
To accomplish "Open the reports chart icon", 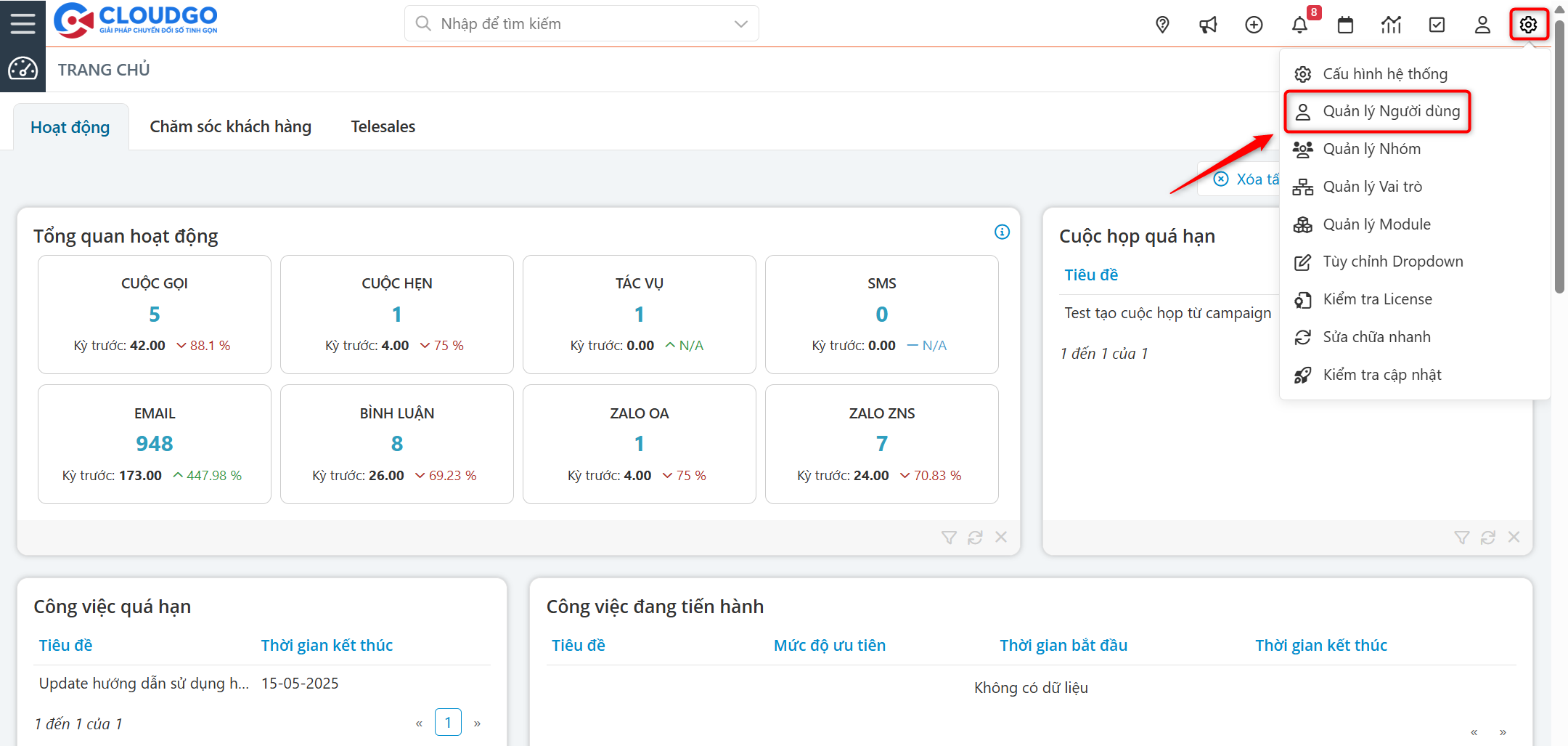I will [x=1391, y=25].
